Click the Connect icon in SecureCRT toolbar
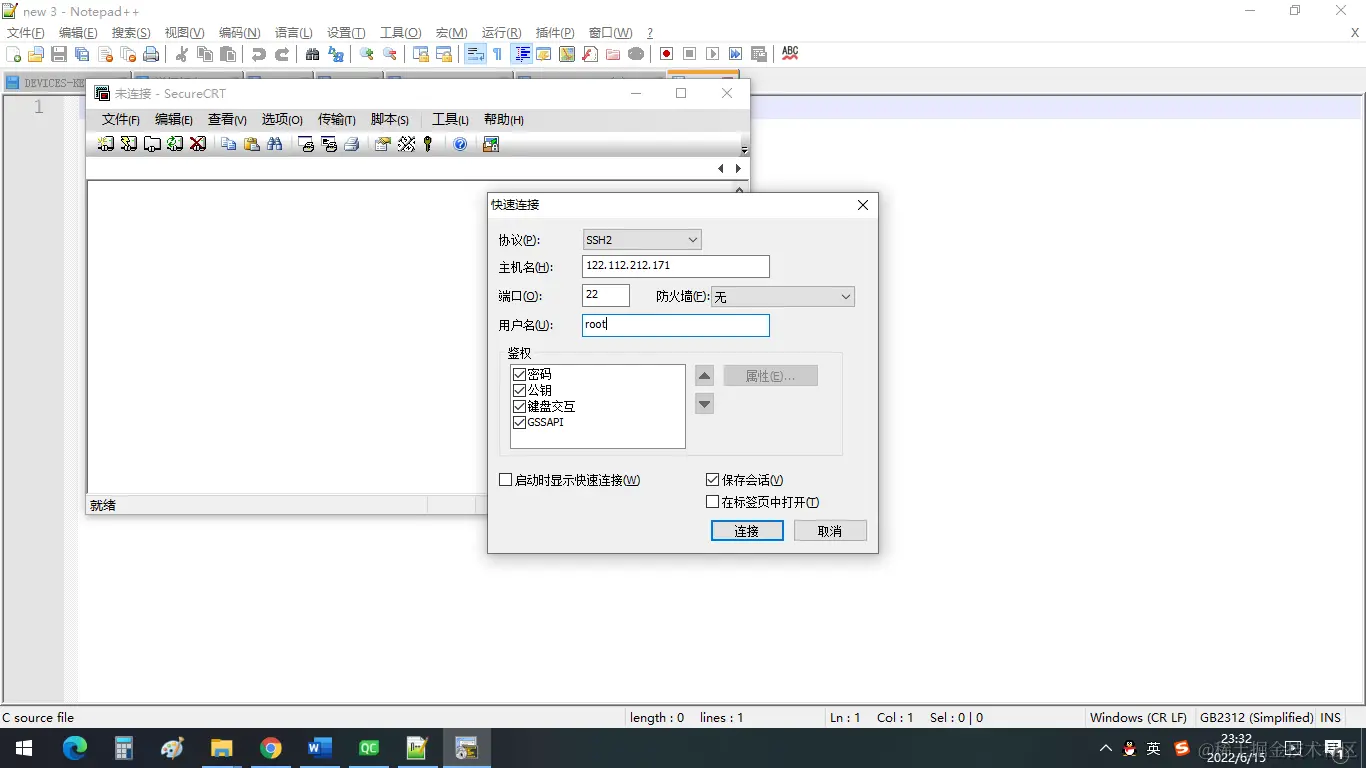This screenshot has height=768, width=1366. point(105,144)
